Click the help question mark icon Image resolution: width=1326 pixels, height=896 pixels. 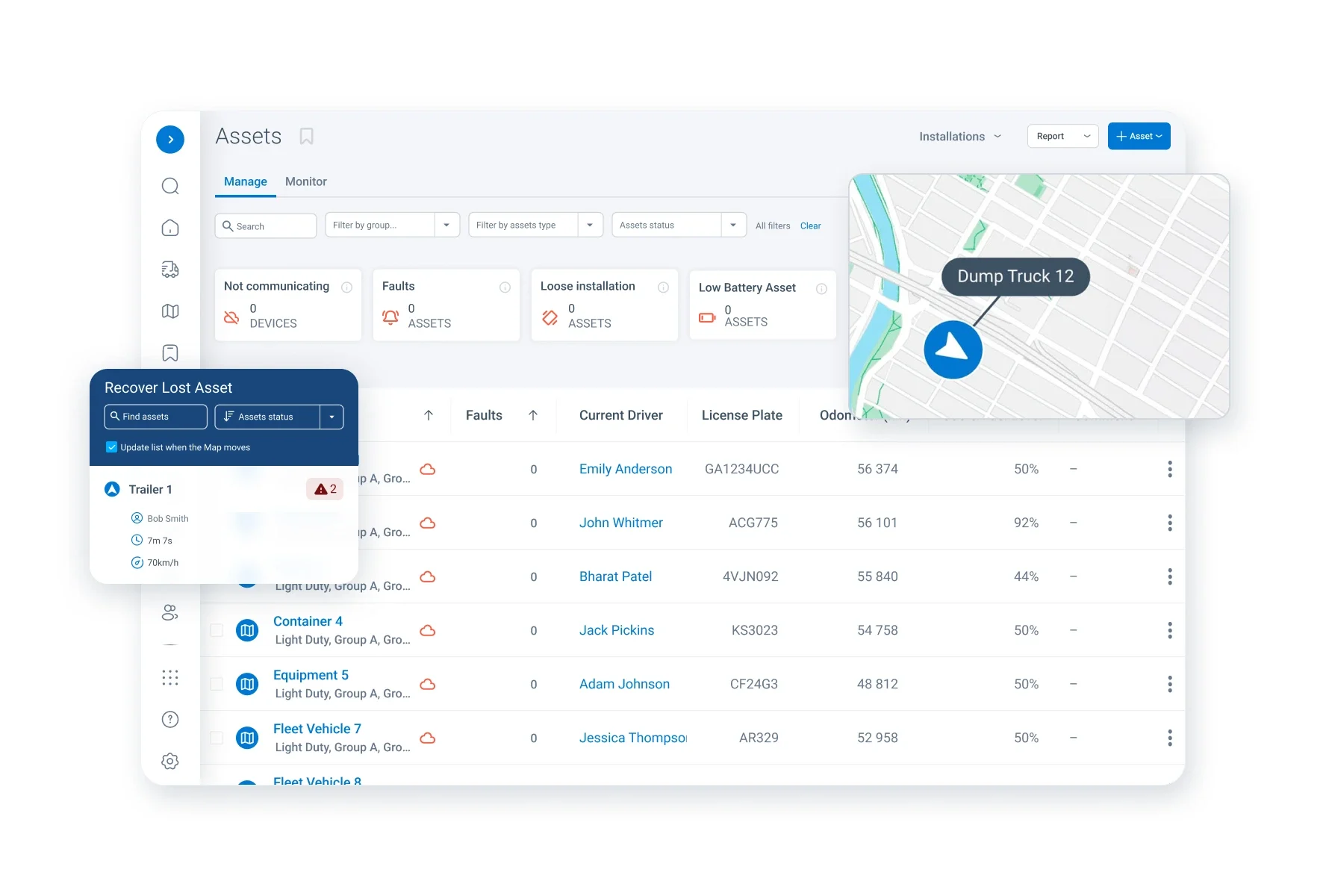coord(170,719)
